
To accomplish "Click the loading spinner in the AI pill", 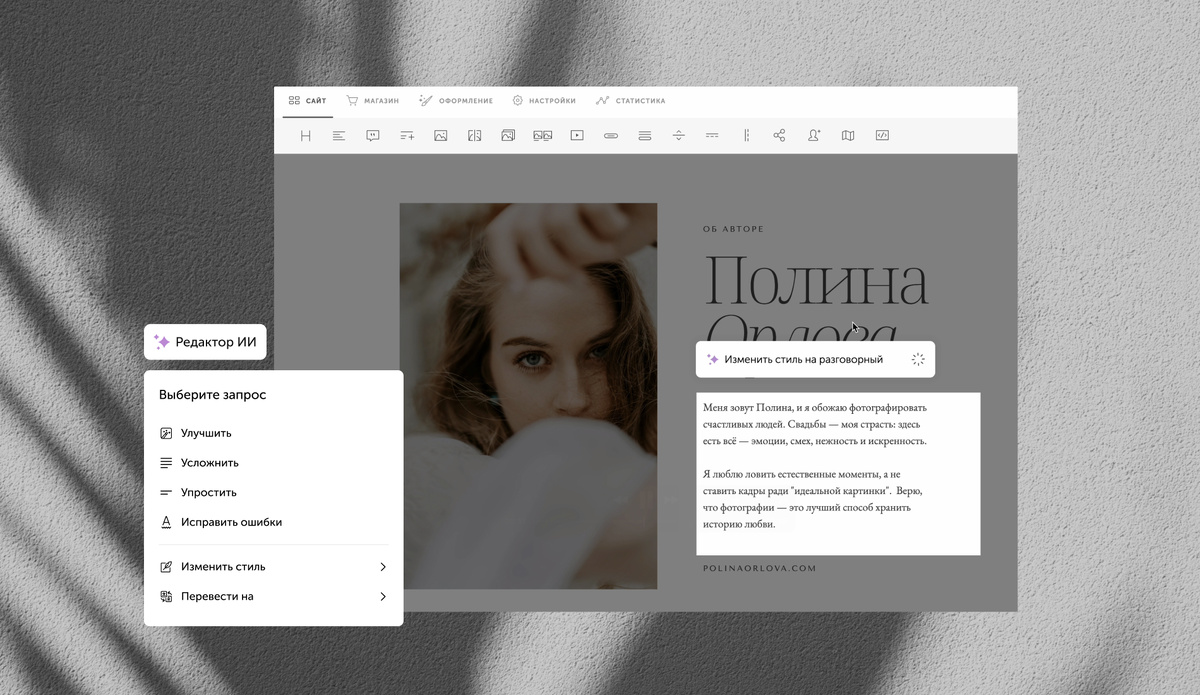I will point(918,359).
